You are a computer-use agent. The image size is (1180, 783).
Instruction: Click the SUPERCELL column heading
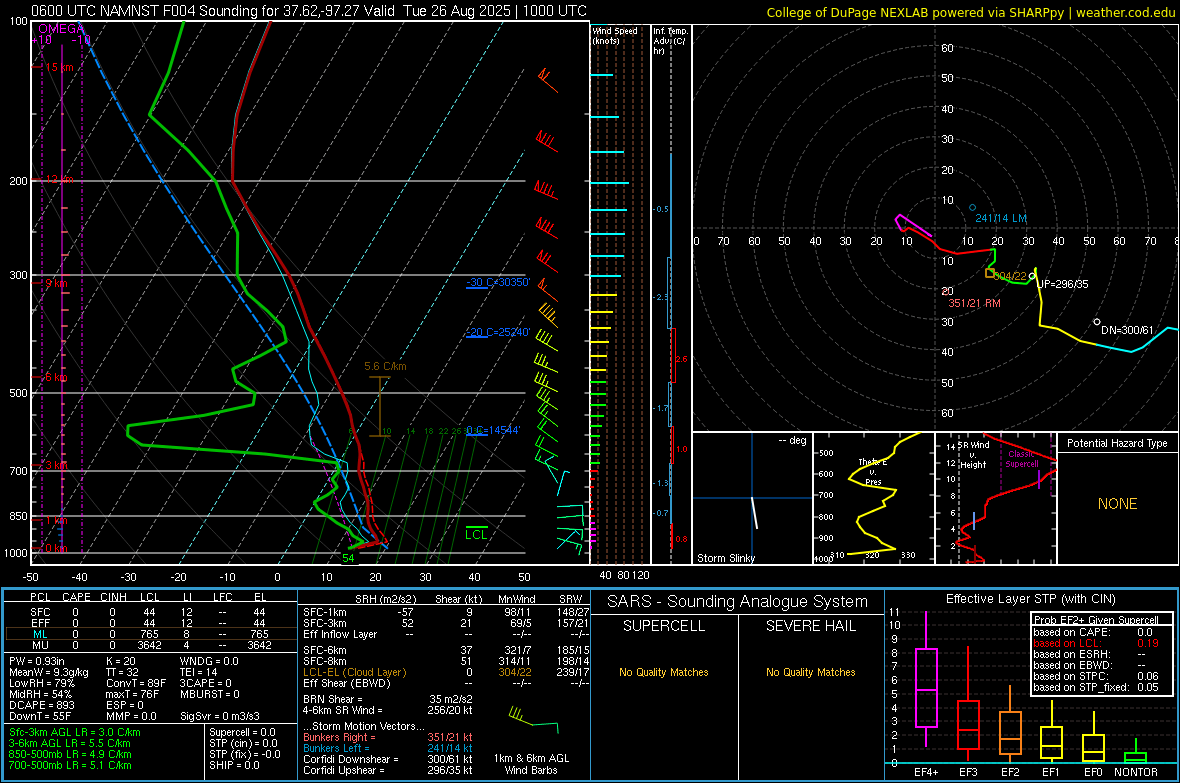point(664,626)
